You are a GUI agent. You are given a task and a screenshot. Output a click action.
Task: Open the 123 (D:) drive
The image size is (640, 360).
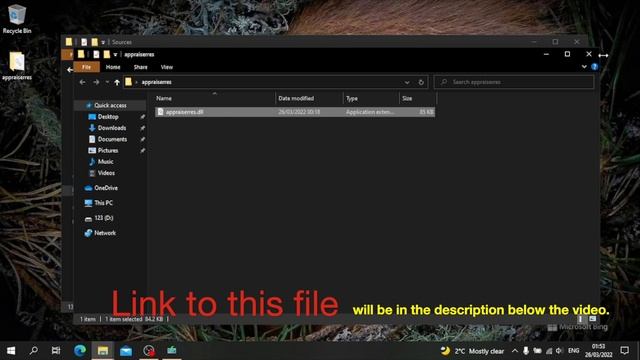tap(104, 218)
